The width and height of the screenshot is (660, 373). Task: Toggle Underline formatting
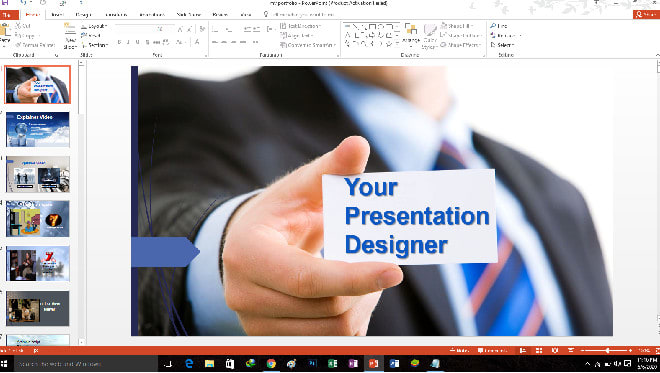point(137,42)
